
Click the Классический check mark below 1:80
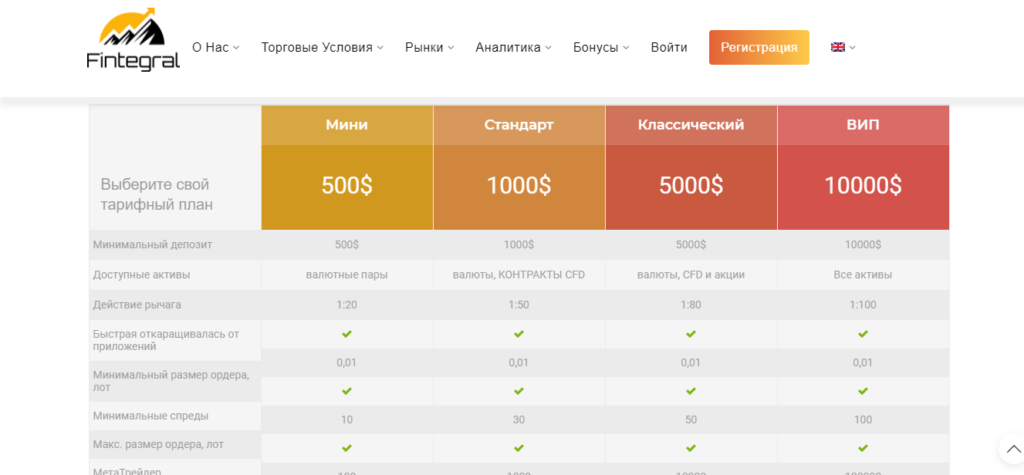[691, 334]
